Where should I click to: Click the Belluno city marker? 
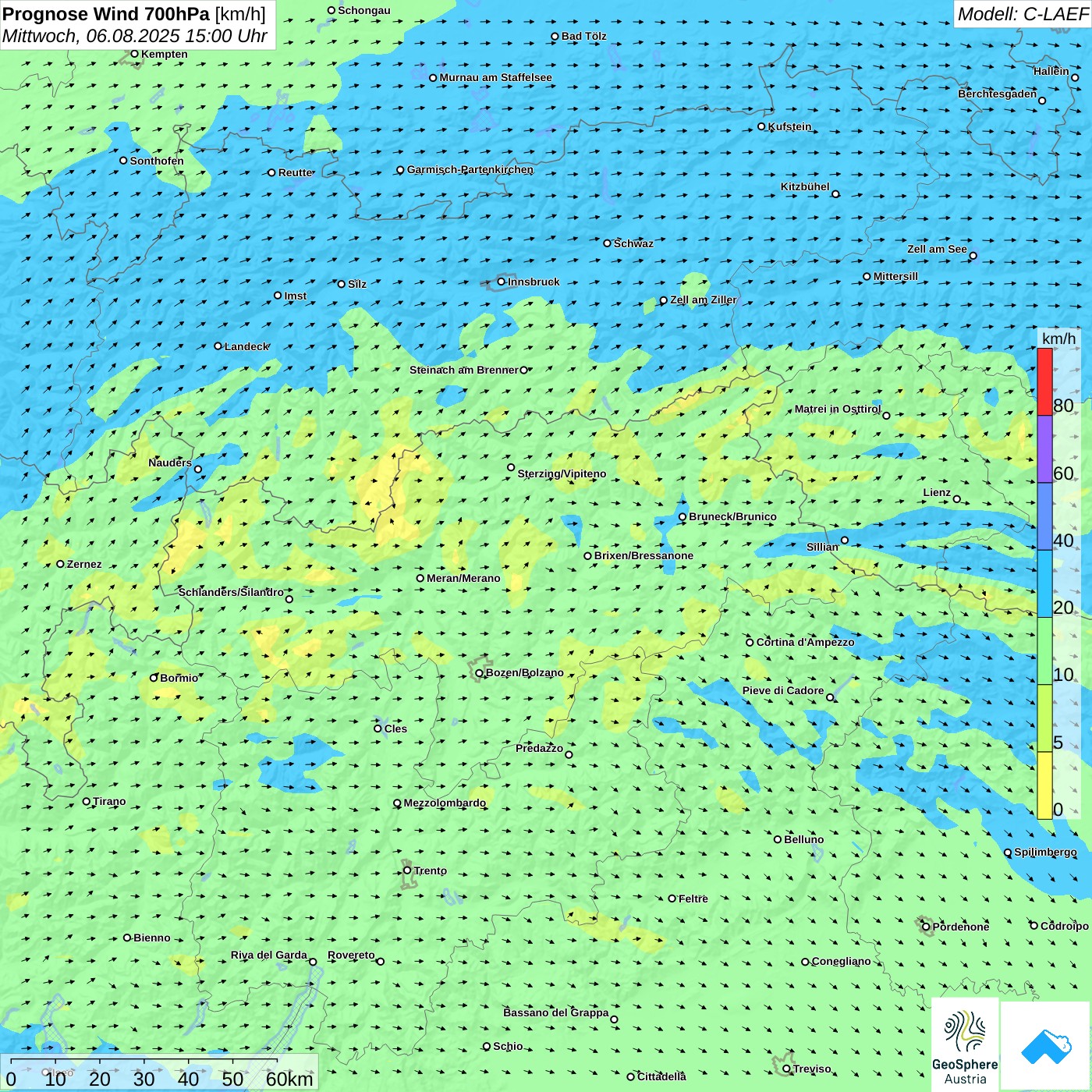[x=778, y=839]
